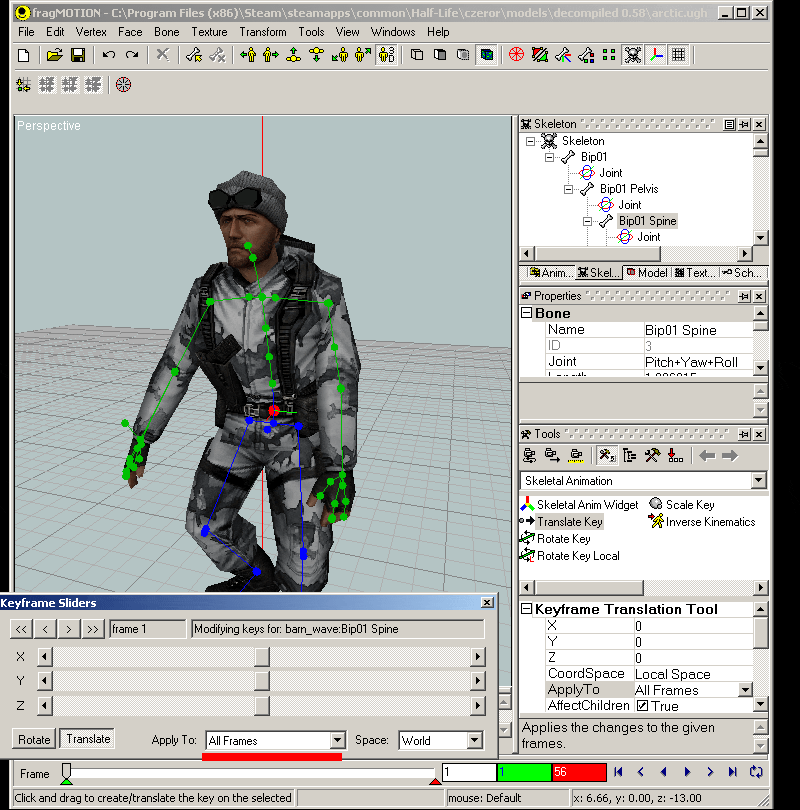Image resolution: width=800 pixels, height=810 pixels.
Task: Click the Z axis slider thumb
Action: 262,706
